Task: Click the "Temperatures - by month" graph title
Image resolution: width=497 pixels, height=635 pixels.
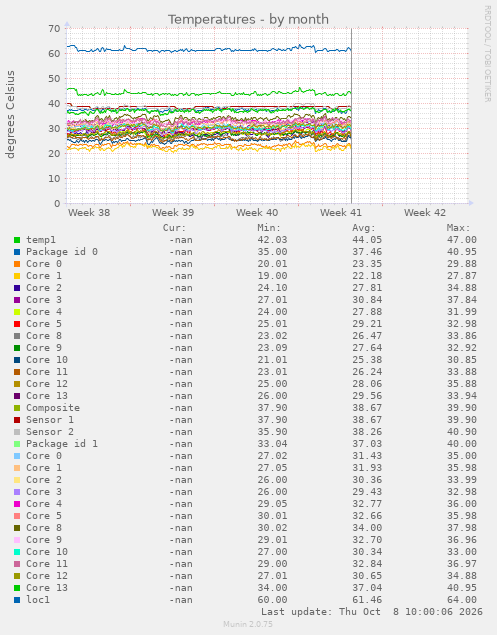Action: point(248,19)
